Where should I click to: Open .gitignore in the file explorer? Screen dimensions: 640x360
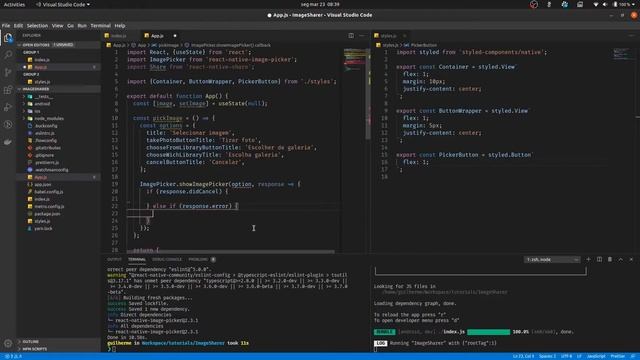(44, 156)
